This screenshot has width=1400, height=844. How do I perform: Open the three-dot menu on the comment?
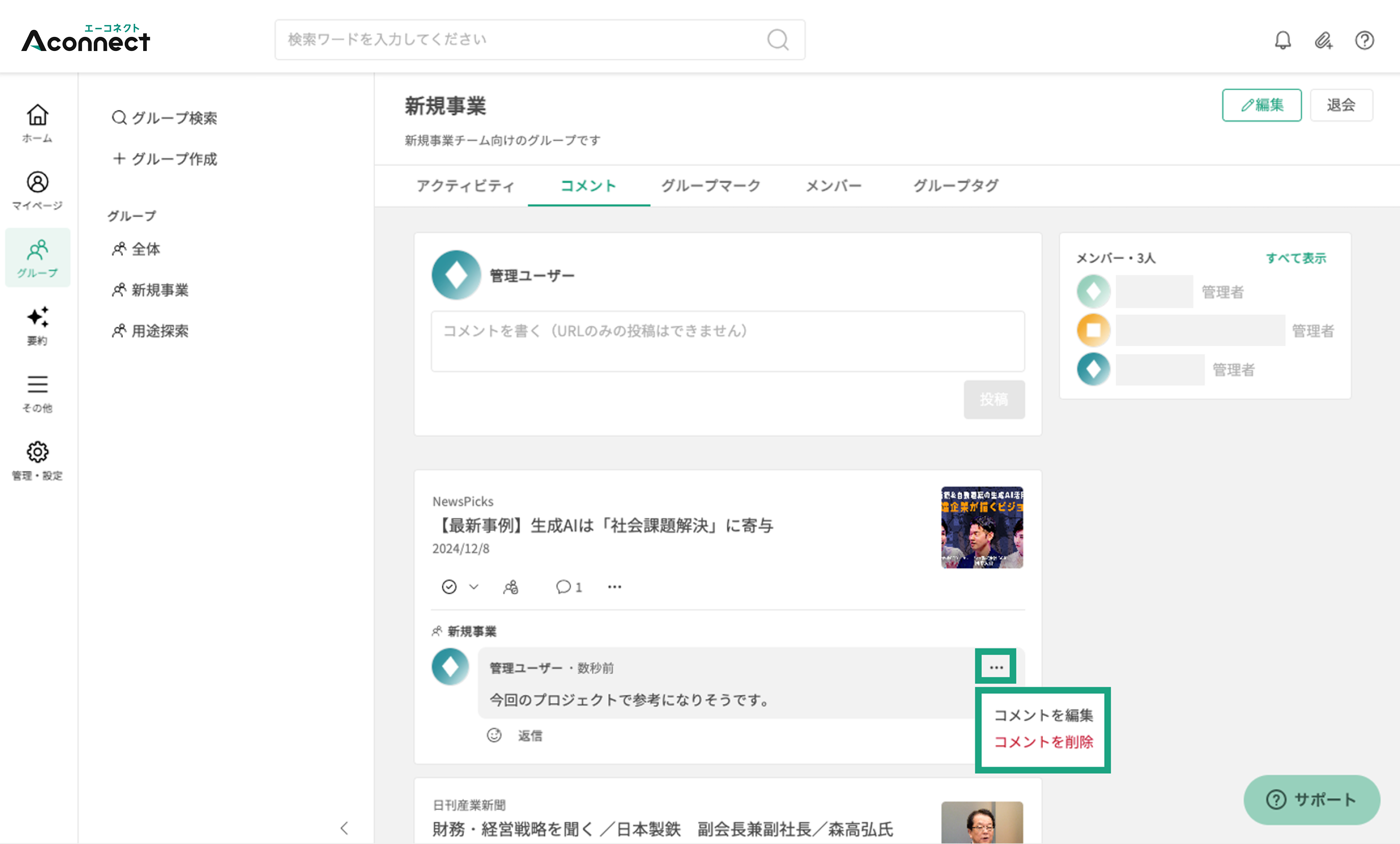996,667
